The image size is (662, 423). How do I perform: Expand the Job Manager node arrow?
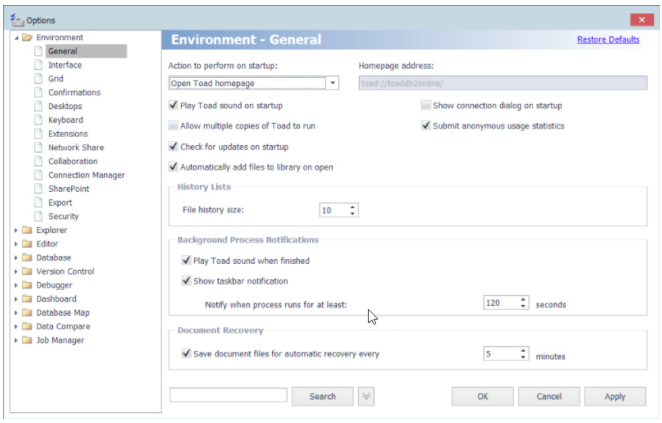click(16, 340)
